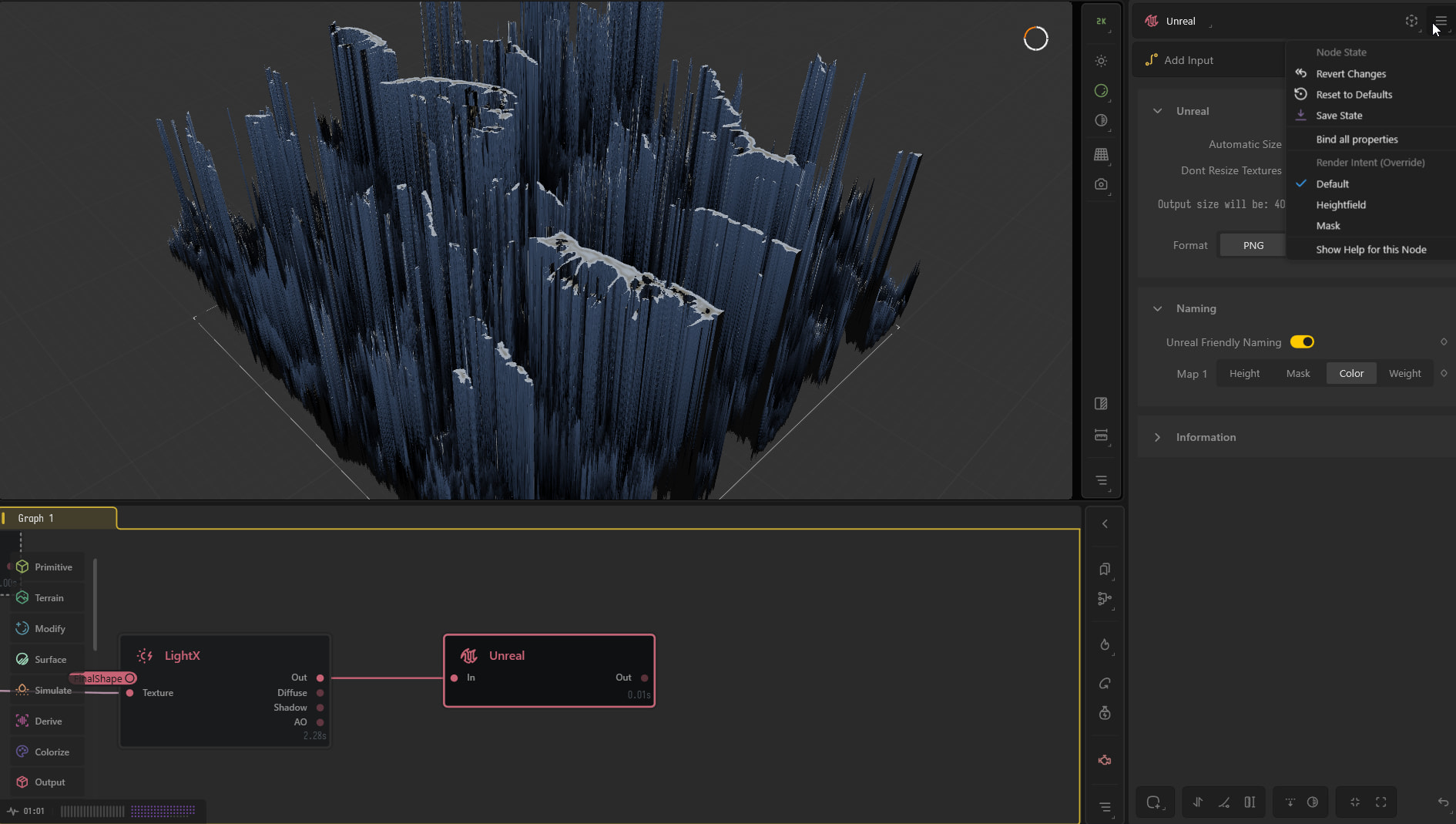
Task: Click the sun lighting icon in viewport toolbar
Action: tap(1101, 61)
